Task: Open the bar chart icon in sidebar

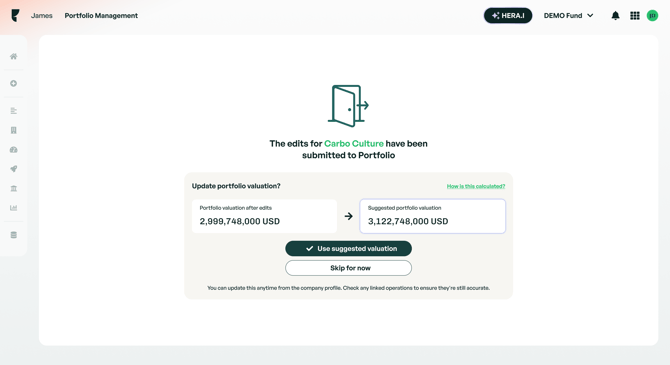Action: [x=14, y=208]
